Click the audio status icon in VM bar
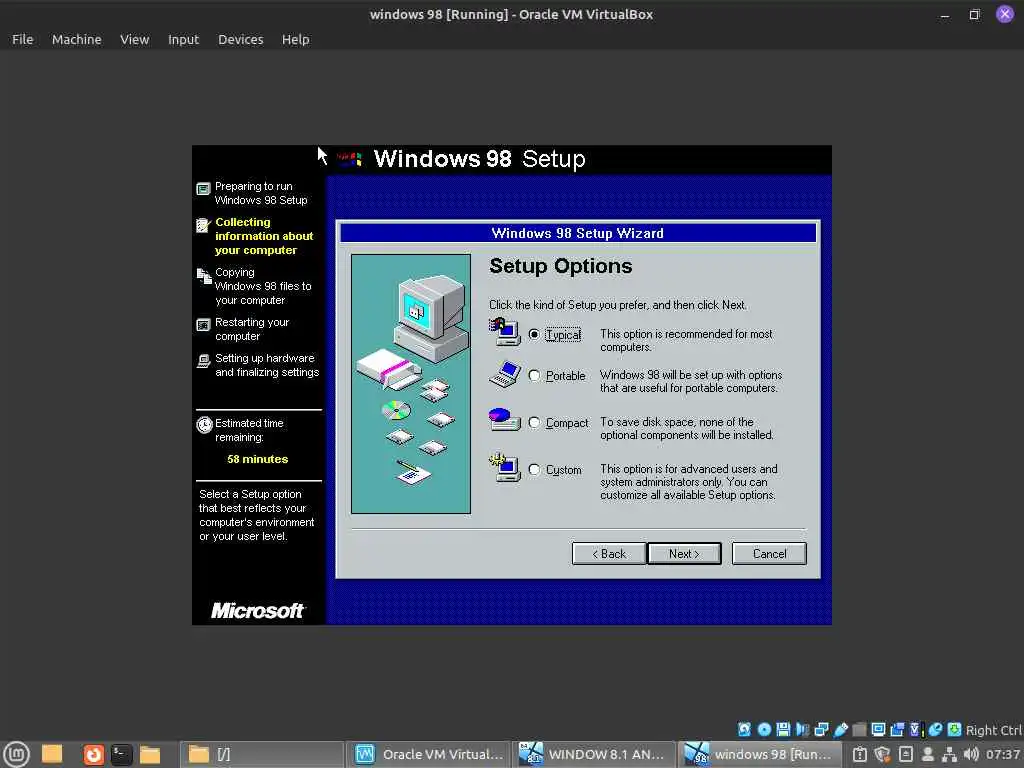 click(x=803, y=729)
